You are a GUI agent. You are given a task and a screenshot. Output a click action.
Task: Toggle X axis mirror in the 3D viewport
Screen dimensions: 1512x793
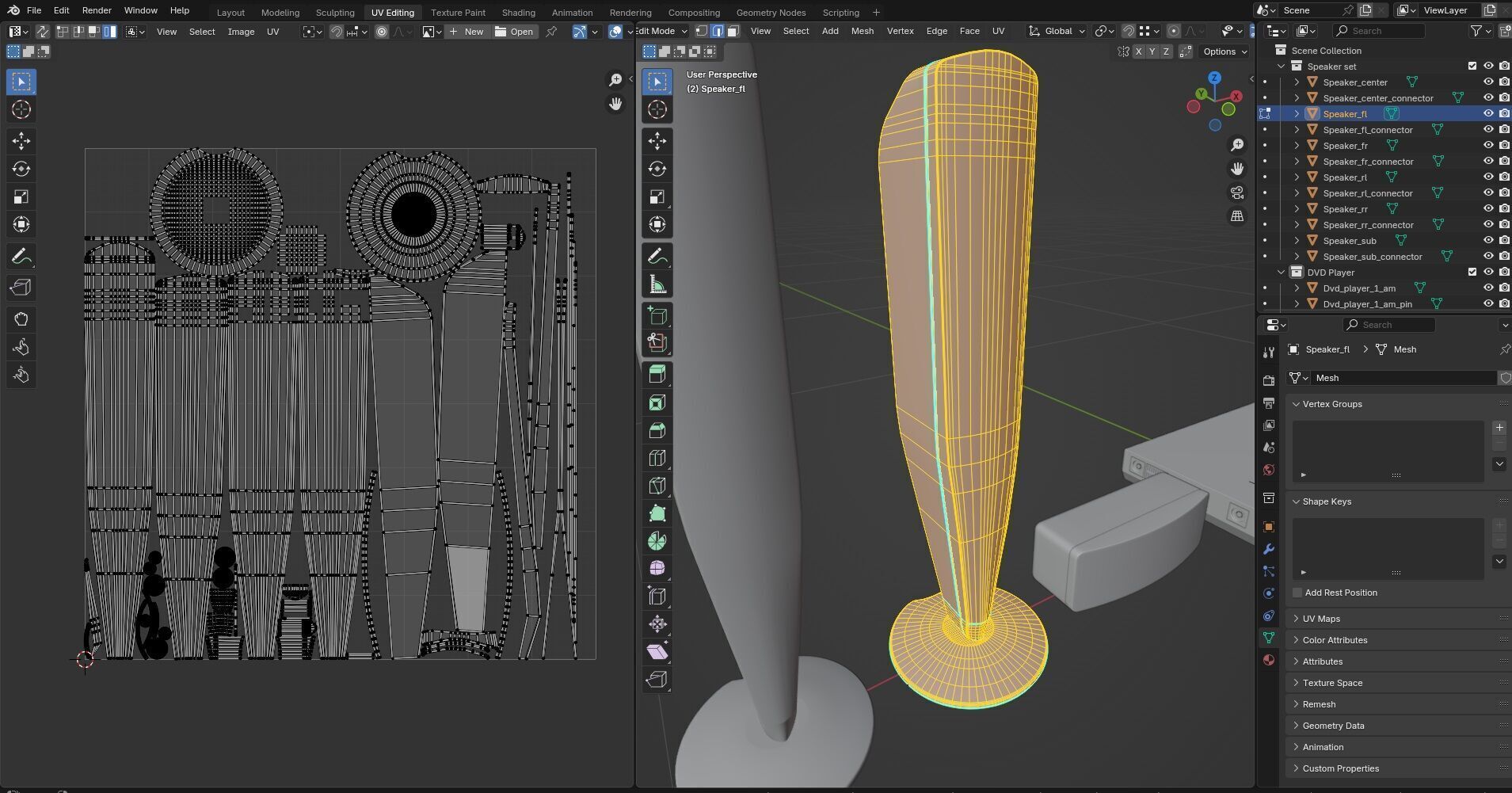click(x=1139, y=51)
